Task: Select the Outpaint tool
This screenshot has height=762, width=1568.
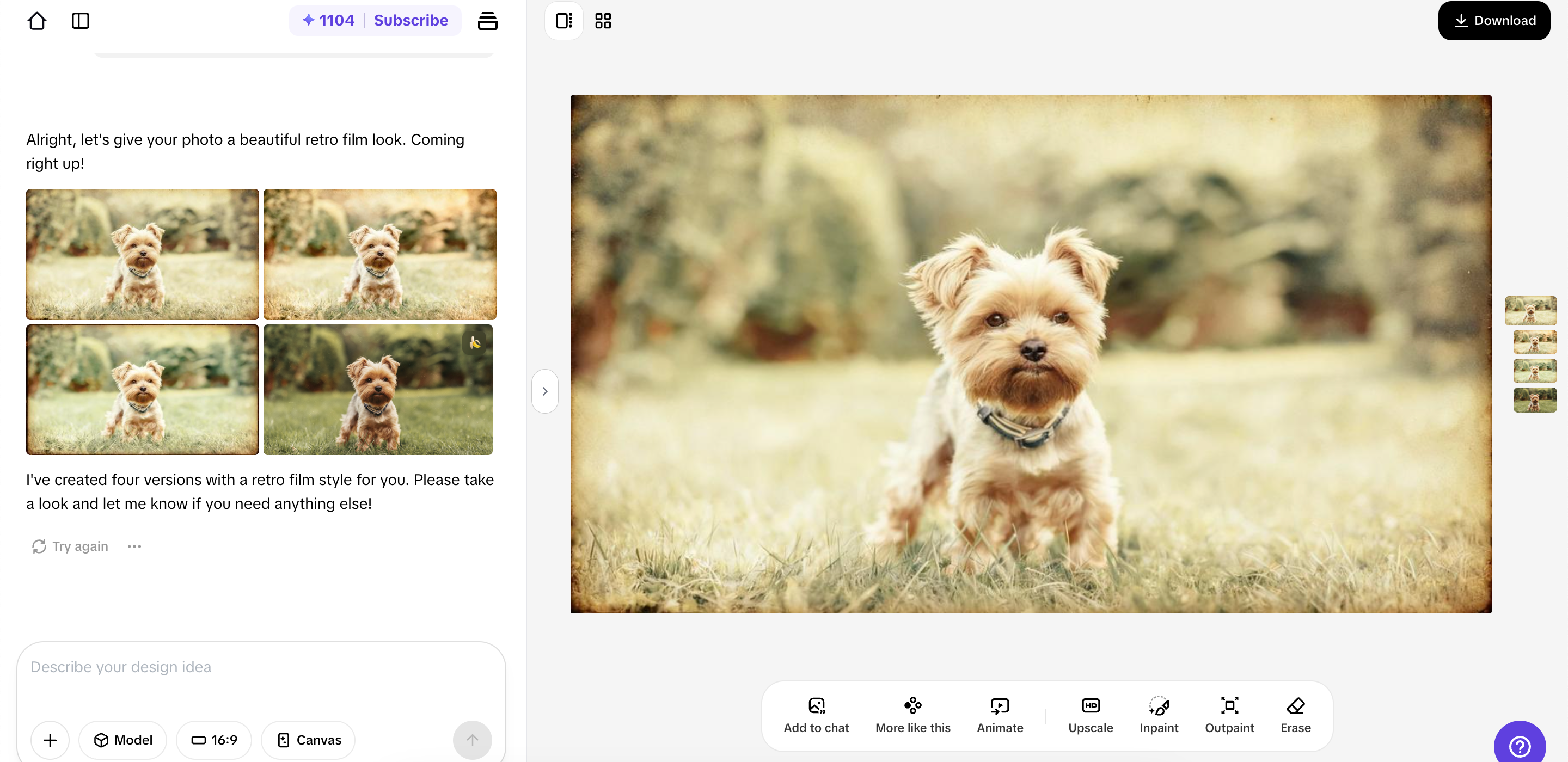Action: click(x=1229, y=715)
